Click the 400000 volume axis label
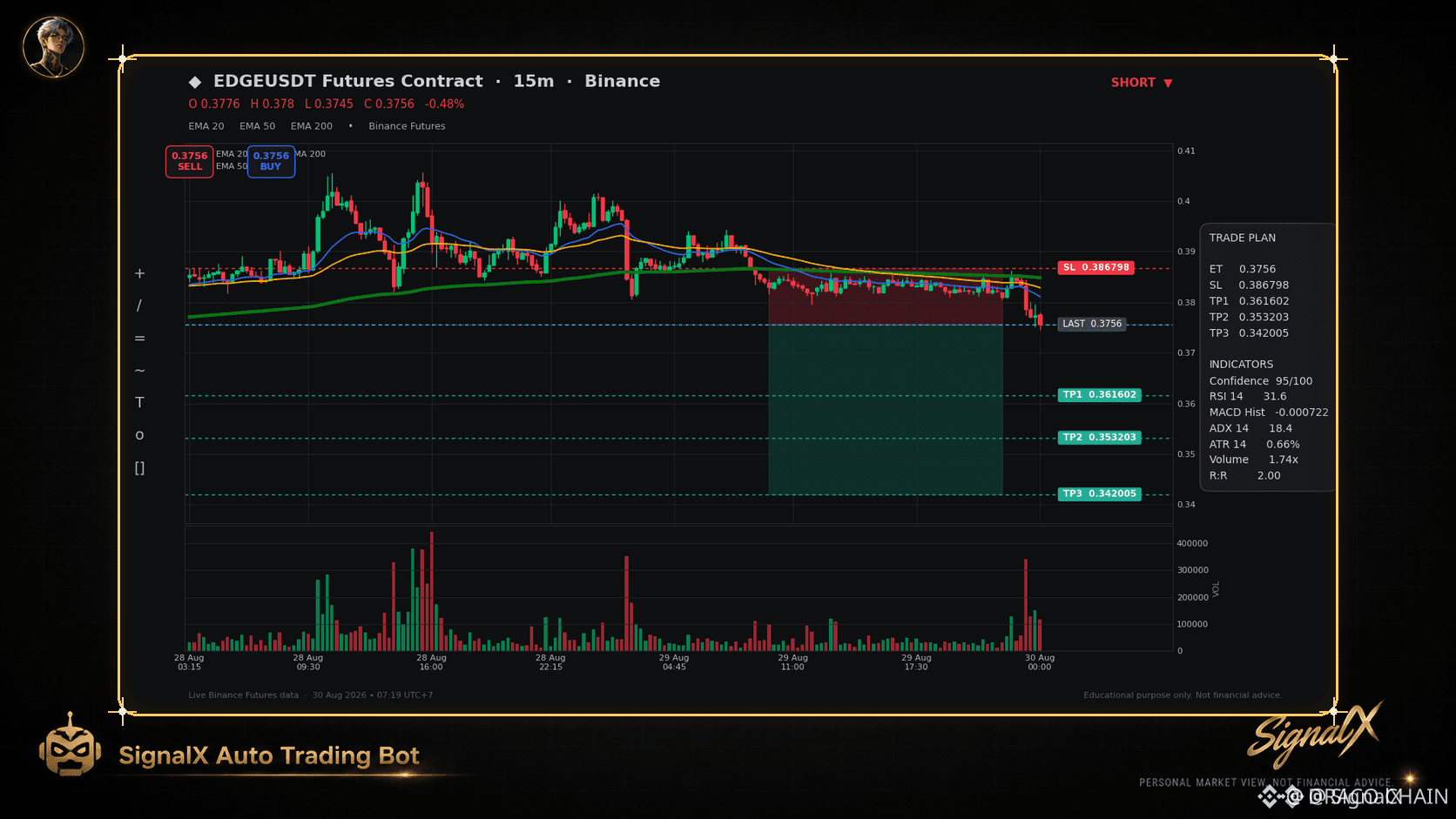The height and width of the screenshot is (819, 1456). (x=1192, y=544)
